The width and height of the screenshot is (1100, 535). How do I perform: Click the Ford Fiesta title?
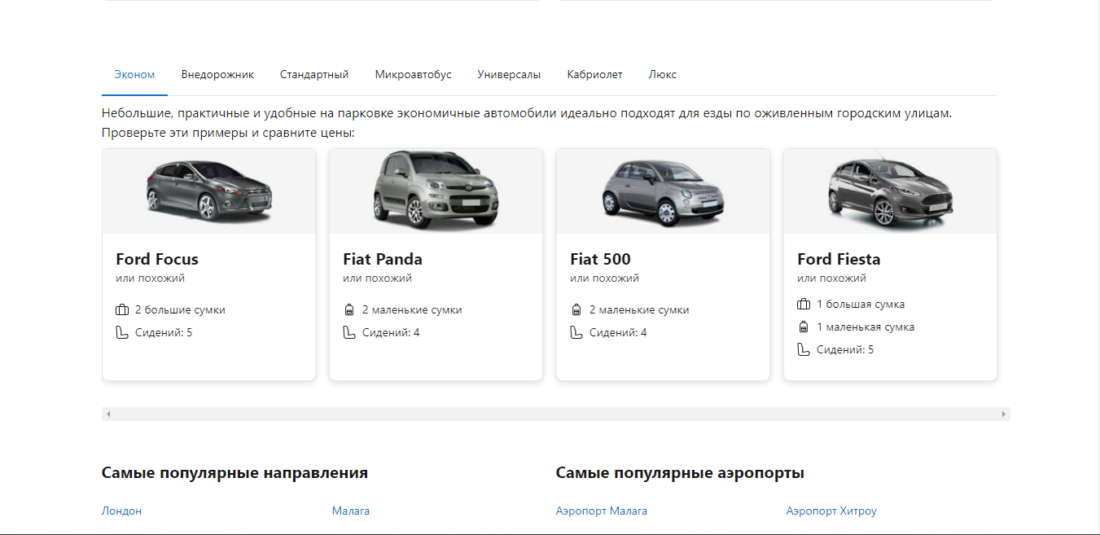point(839,259)
